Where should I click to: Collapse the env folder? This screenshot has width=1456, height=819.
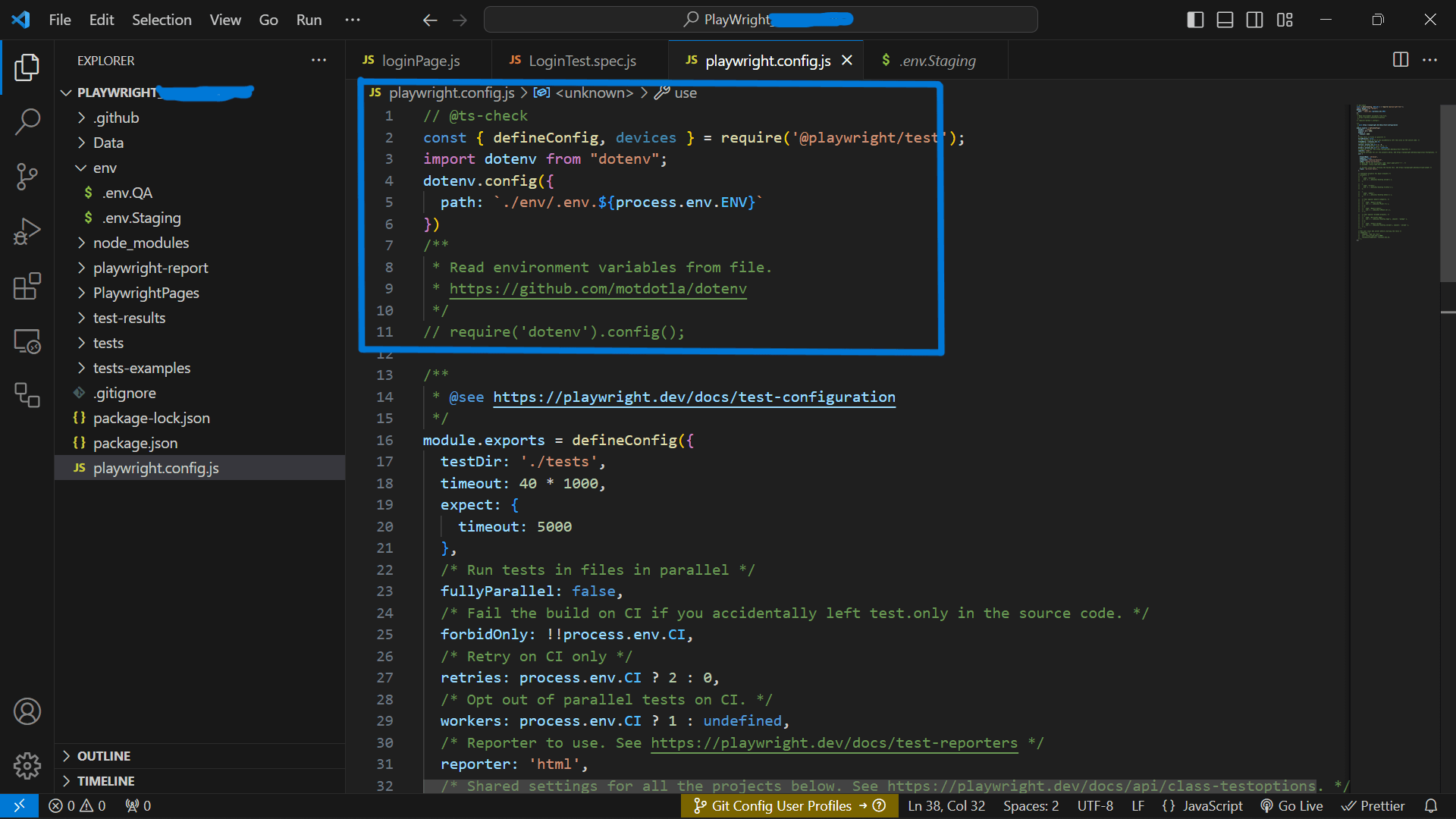[199, 168]
